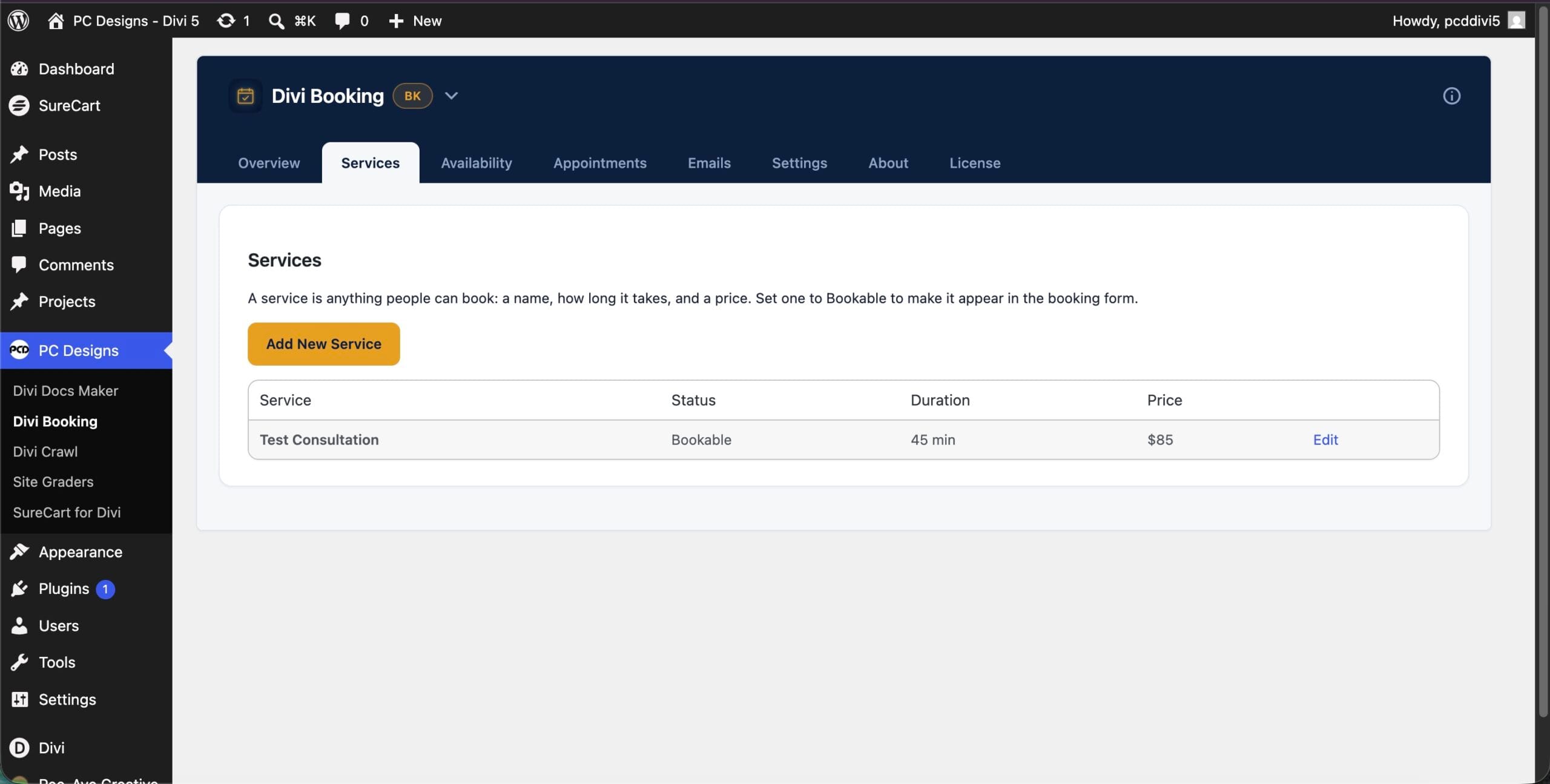Click the Plugins update count badge

pos(105,589)
